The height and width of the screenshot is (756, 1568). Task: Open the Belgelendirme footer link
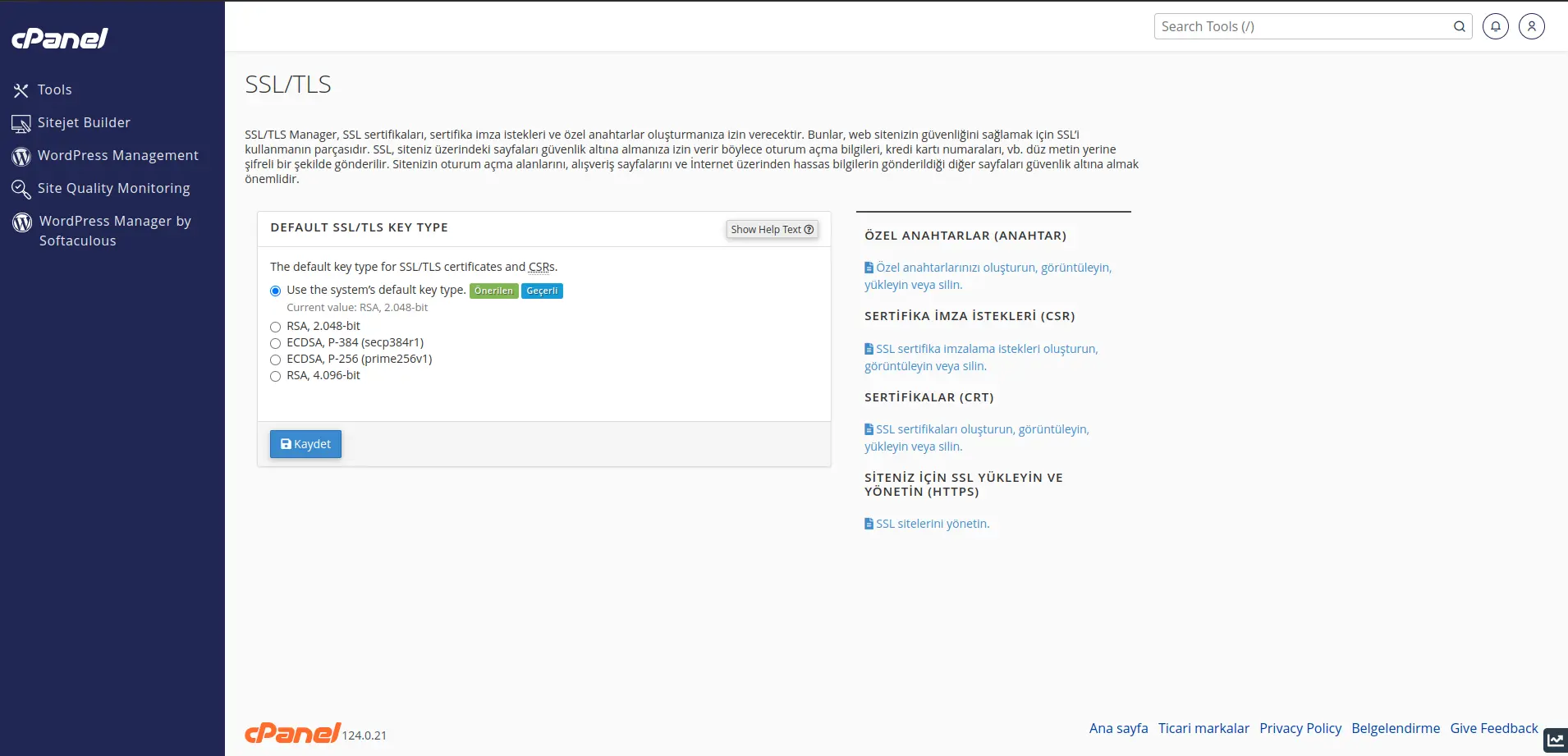pyautogui.click(x=1396, y=728)
